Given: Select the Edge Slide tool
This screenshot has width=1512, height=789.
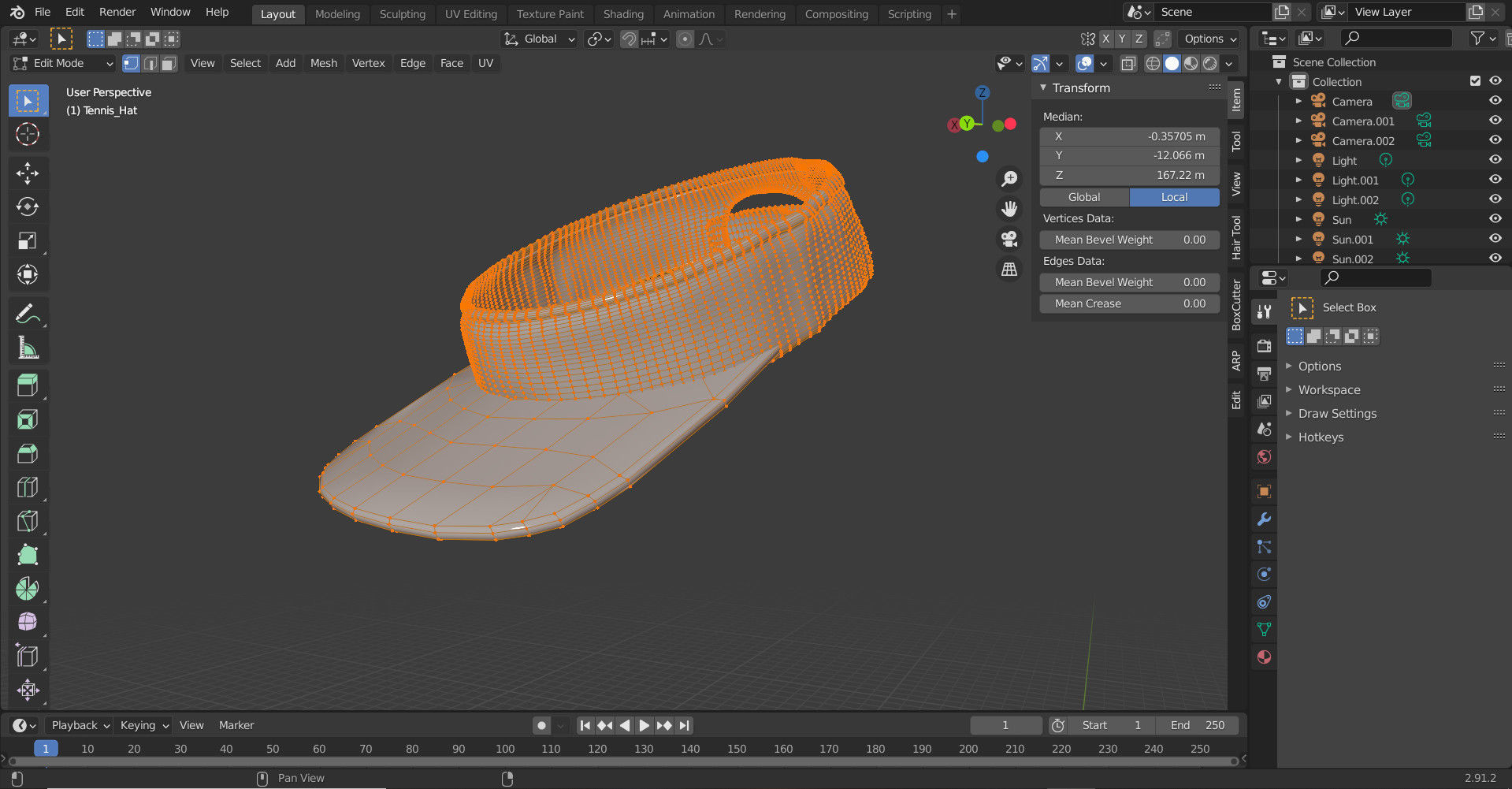Looking at the screenshot, I should click(28, 657).
